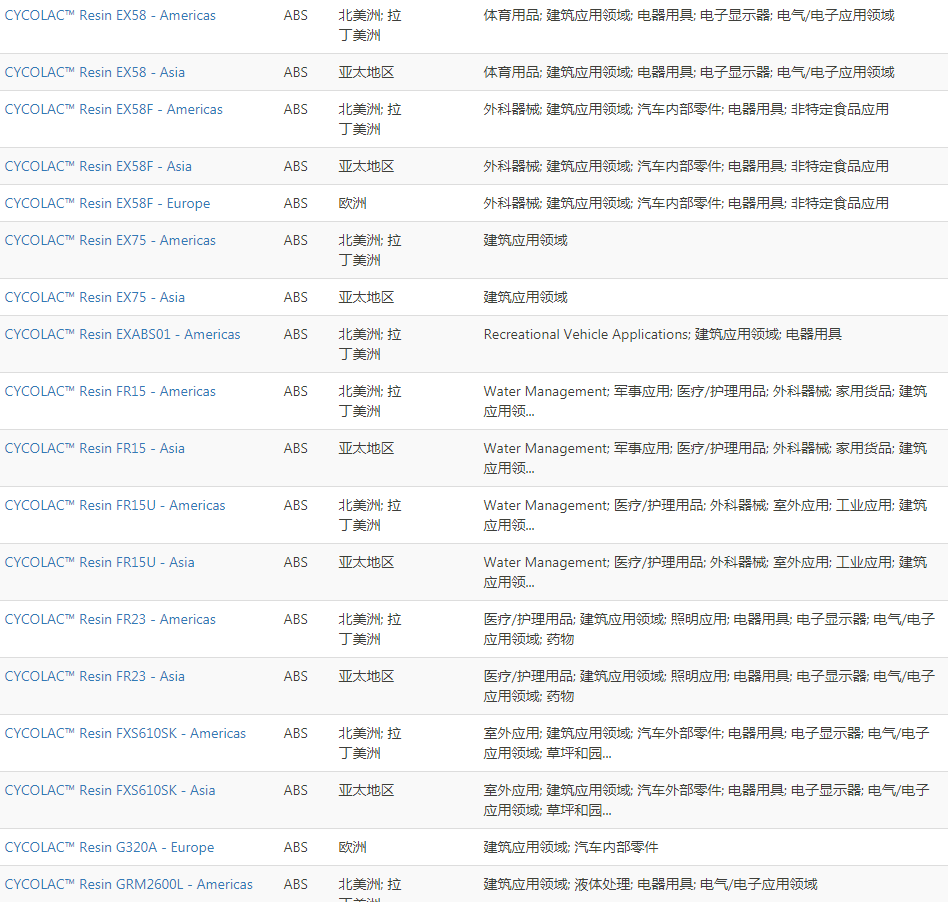Click 建筑应用领域 in EX75 - Americas row
This screenshot has width=948, height=902.
click(x=525, y=241)
